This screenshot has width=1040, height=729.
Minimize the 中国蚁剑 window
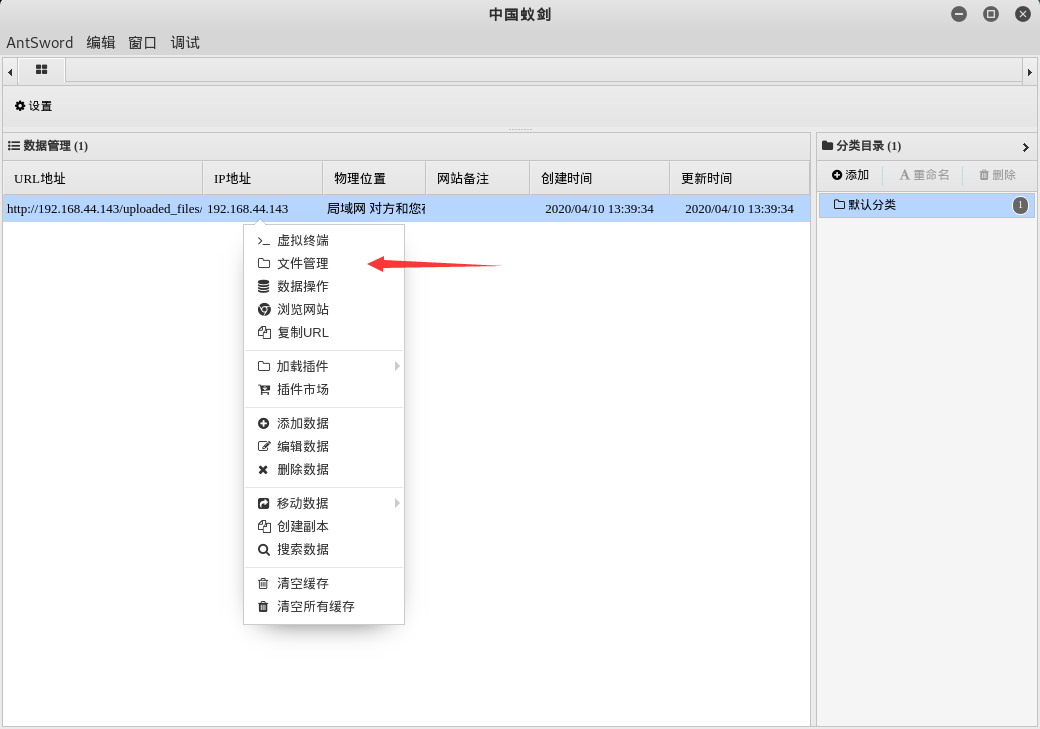958,14
